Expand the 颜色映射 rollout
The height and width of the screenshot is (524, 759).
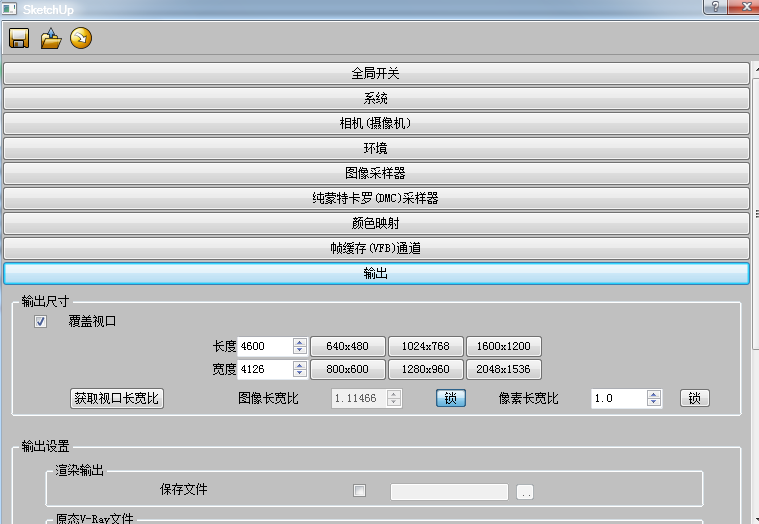coord(376,223)
